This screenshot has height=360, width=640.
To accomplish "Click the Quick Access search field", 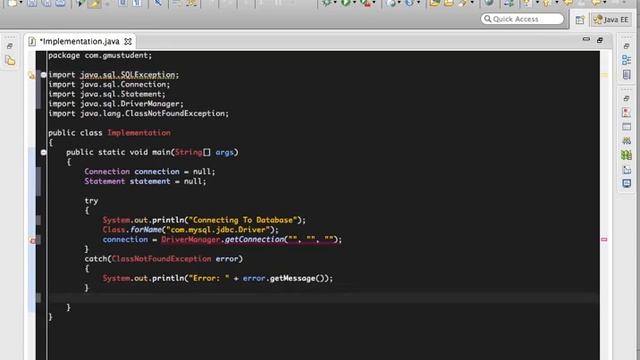I will point(522,19).
